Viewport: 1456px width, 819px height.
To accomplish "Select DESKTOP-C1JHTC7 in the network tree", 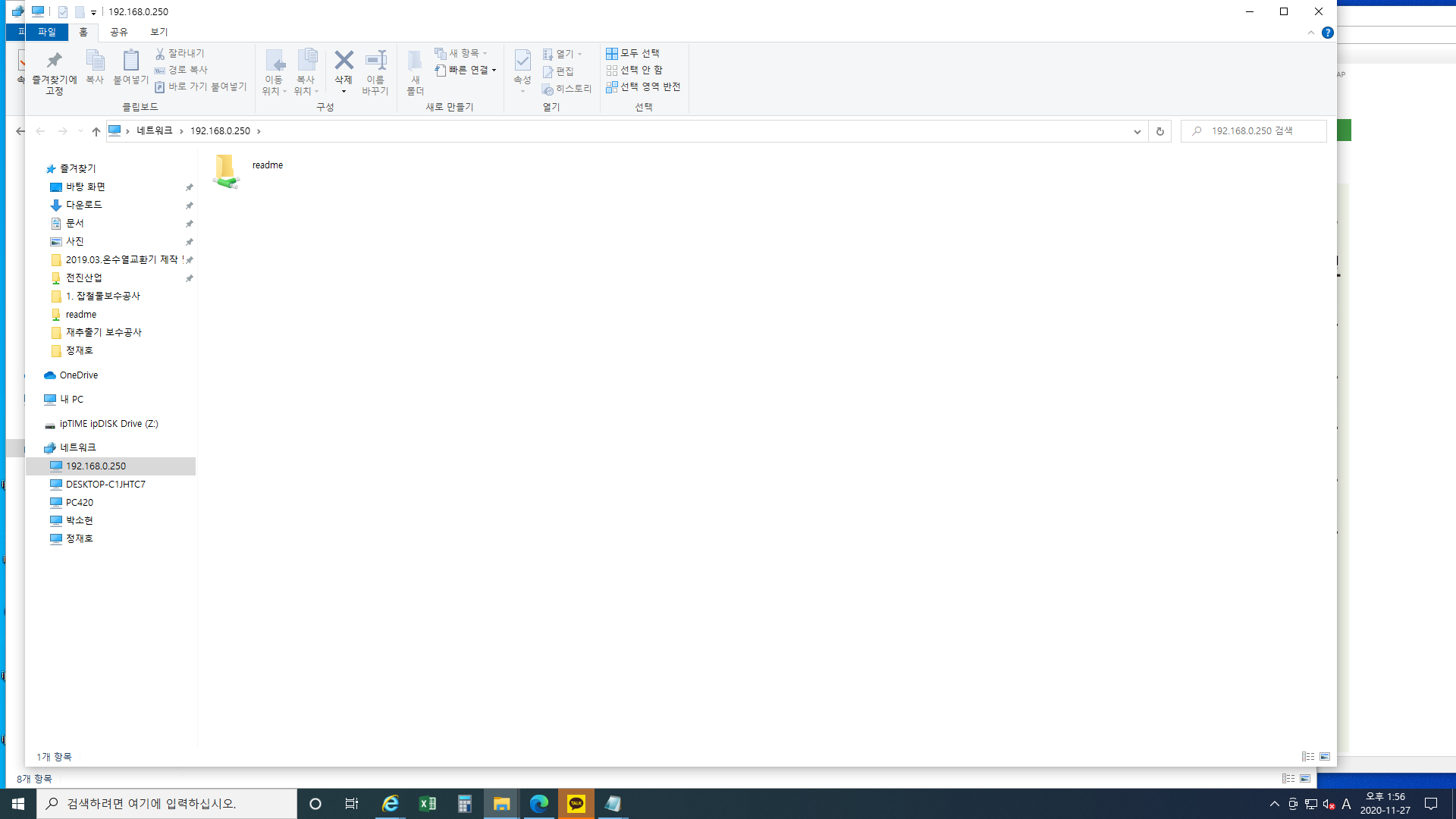I will click(105, 484).
